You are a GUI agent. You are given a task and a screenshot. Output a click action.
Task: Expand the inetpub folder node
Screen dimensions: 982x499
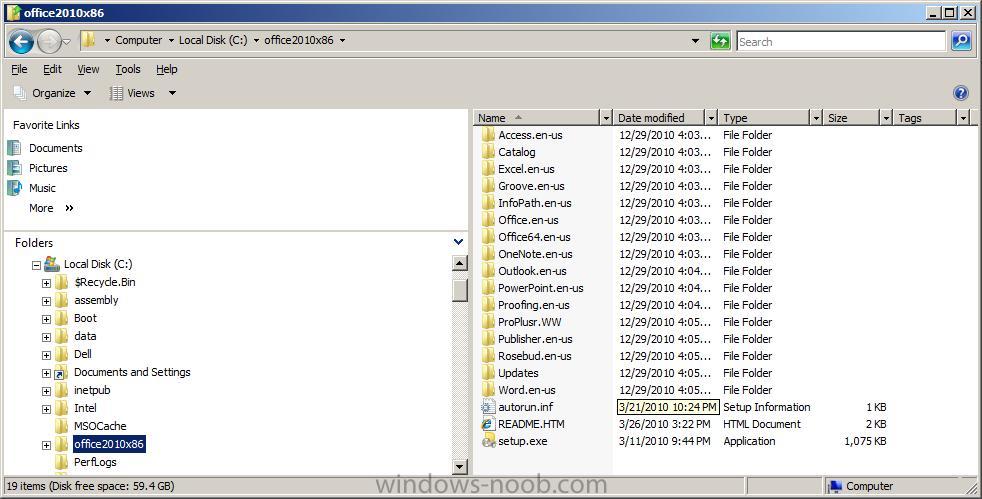(46, 391)
